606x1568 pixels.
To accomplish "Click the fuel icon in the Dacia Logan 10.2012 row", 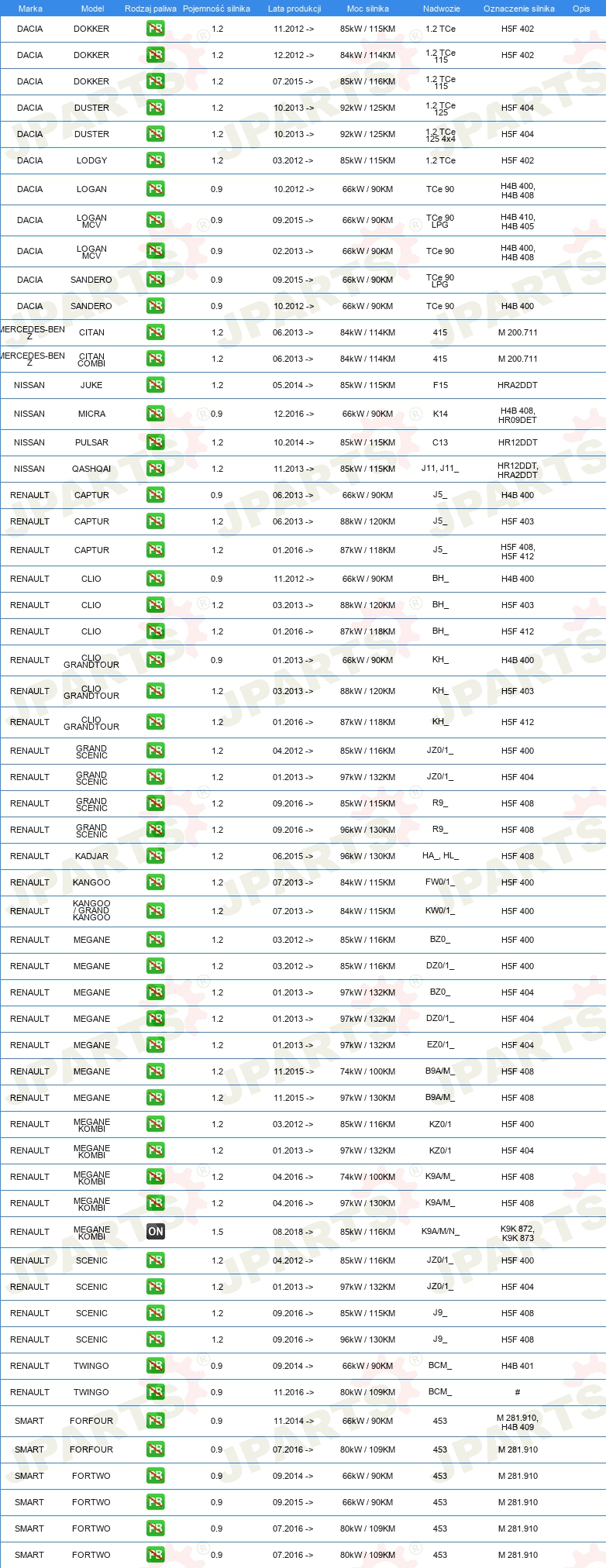I will 156,189.
